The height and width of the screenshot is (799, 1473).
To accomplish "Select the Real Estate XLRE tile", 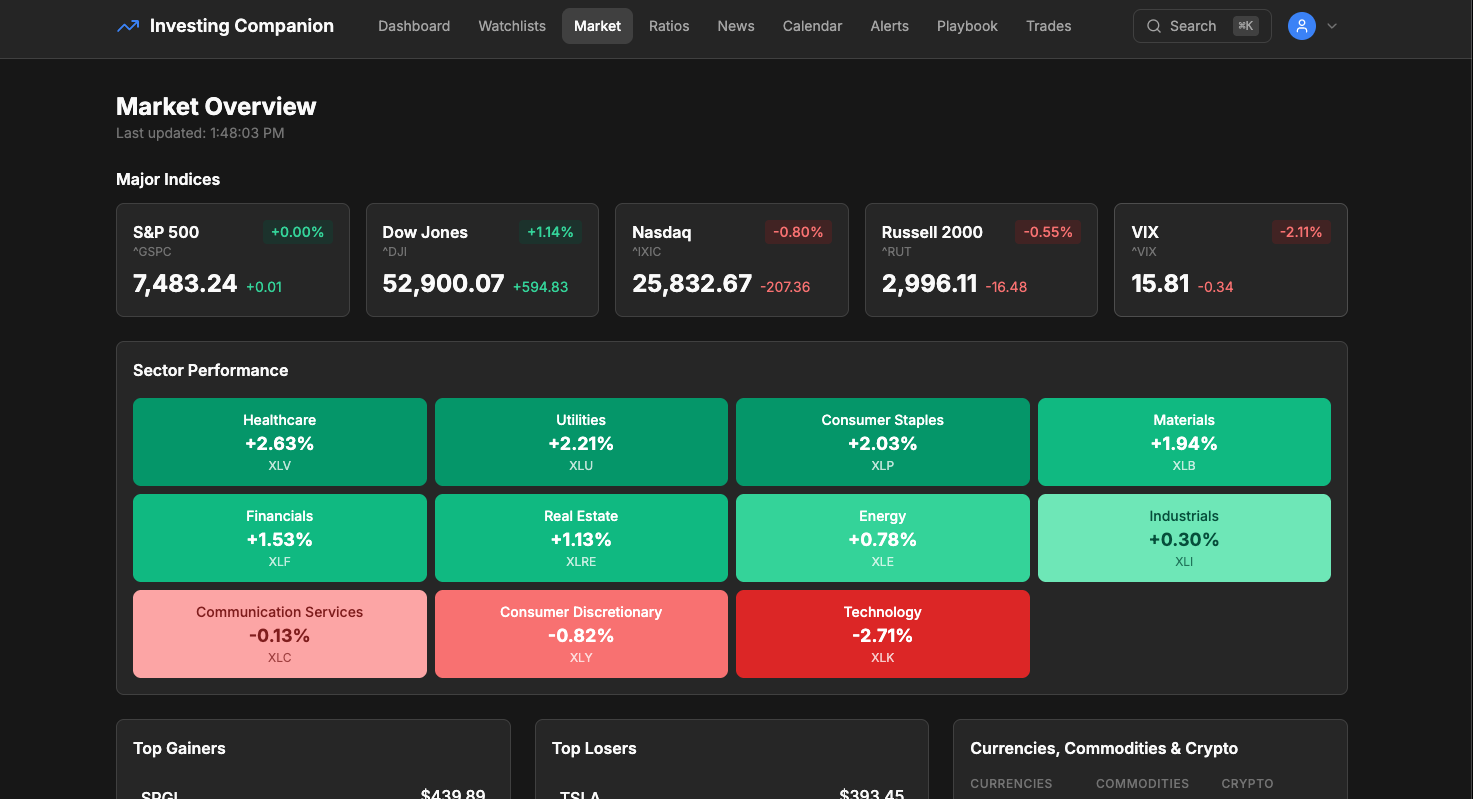I will coord(581,538).
